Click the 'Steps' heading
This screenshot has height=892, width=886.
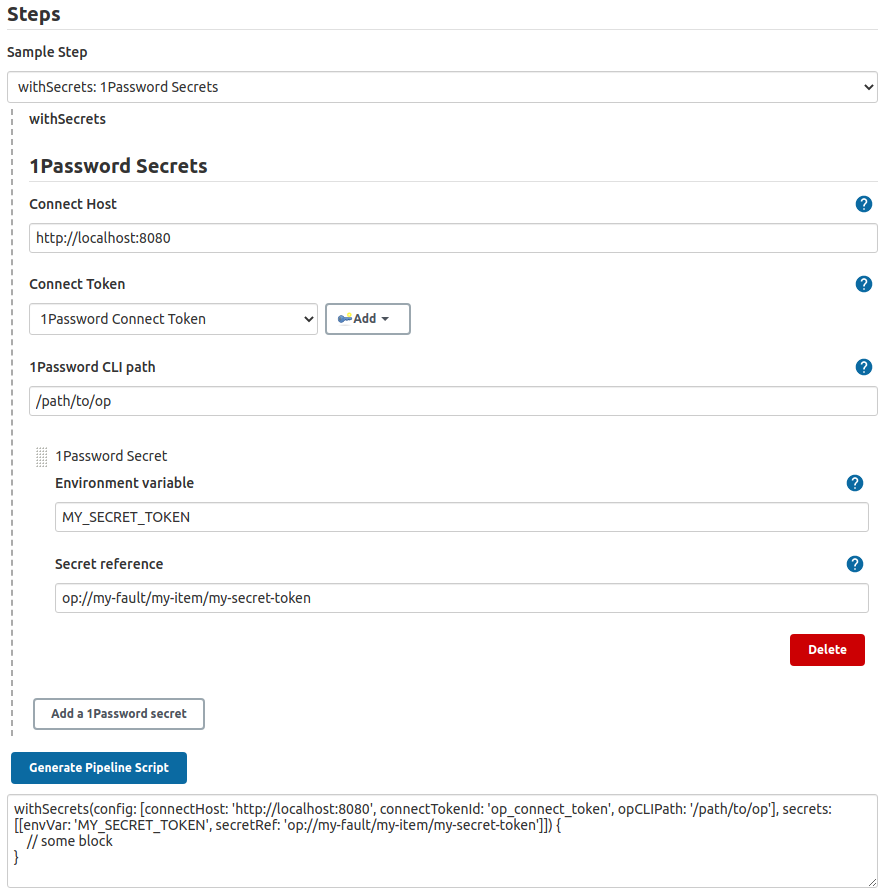click(34, 14)
